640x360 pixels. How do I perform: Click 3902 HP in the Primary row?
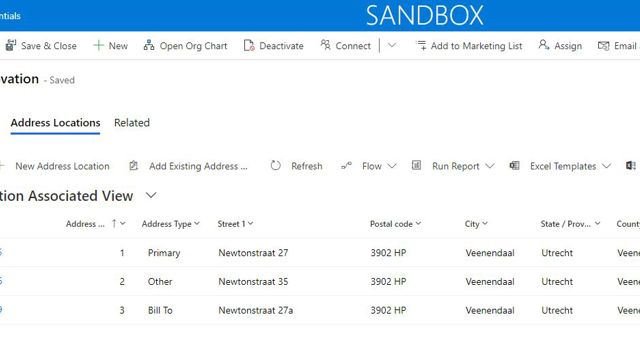click(388, 253)
